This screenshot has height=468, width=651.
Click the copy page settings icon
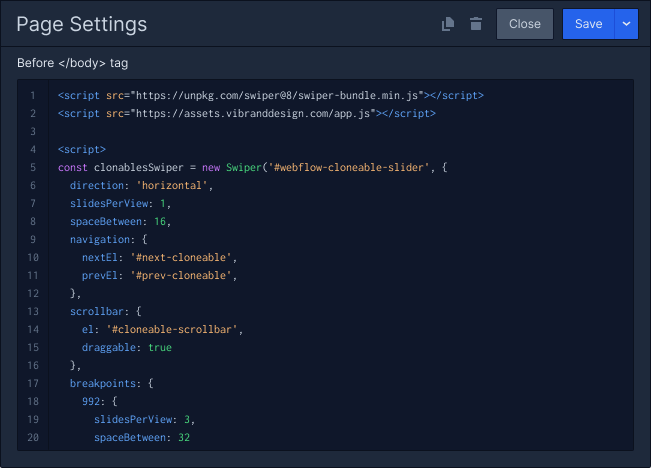(x=449, y=24)
